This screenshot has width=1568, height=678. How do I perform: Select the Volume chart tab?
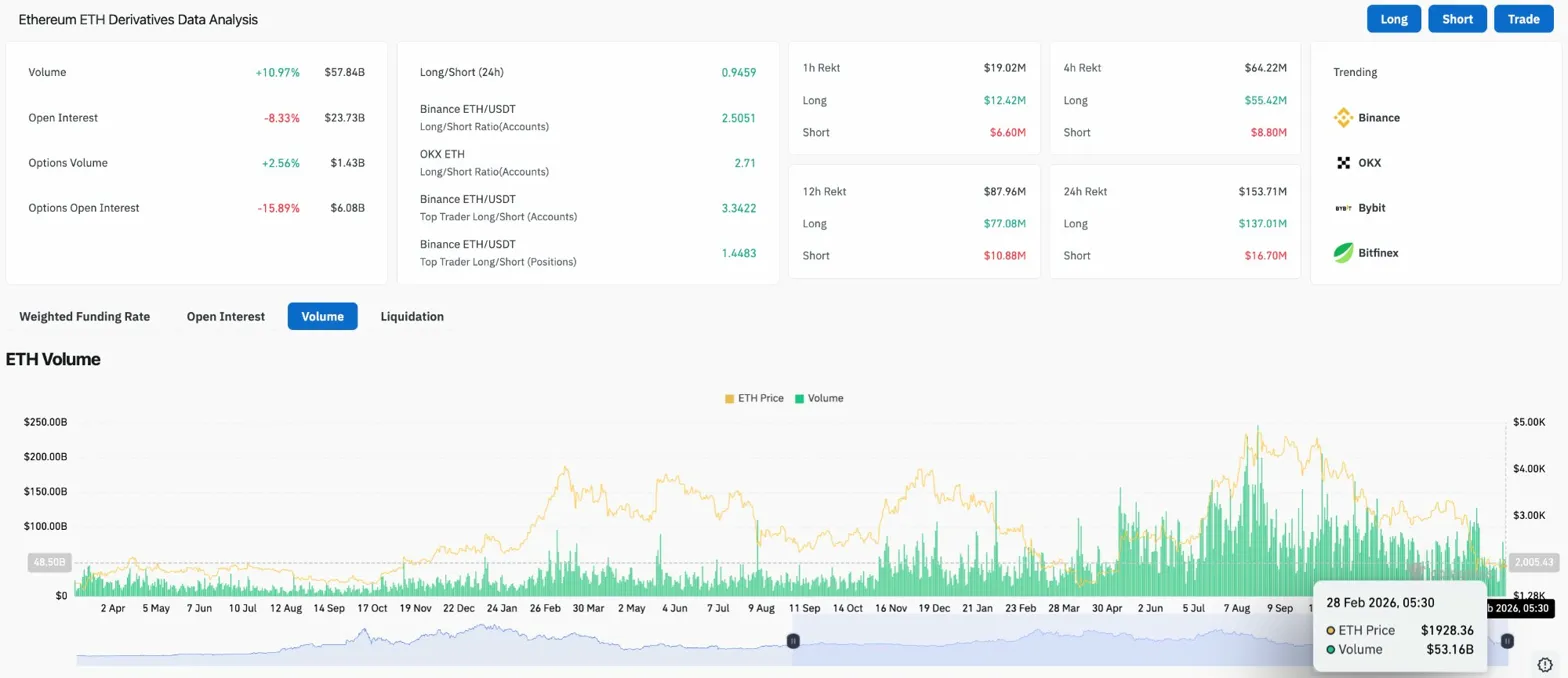pos(322,316)
